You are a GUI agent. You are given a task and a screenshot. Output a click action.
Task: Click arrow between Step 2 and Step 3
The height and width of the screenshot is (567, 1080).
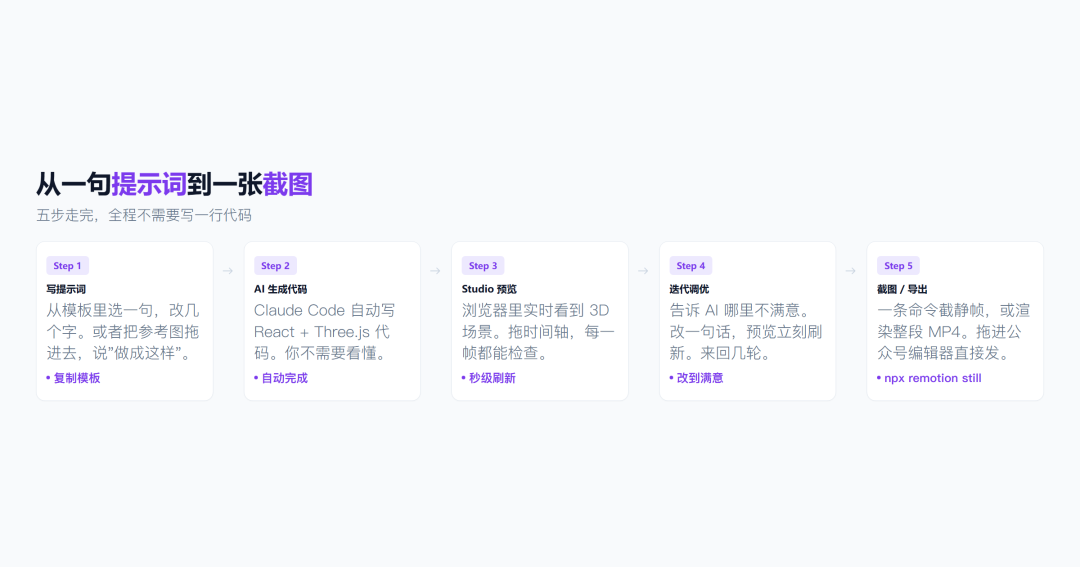pos(435,271)
